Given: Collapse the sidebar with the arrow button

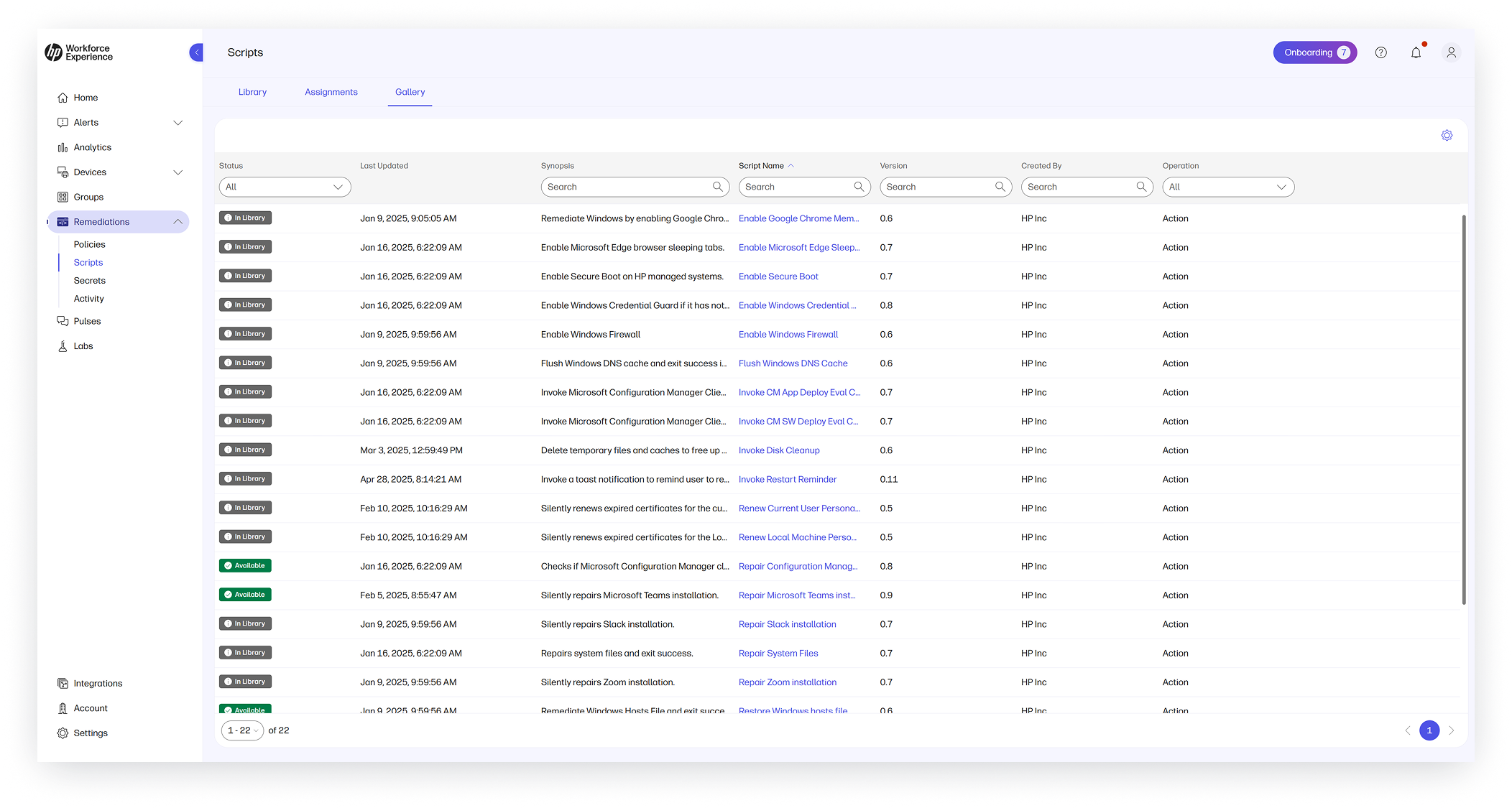Looking at the screenshot, I should click(x=196, y=52).
